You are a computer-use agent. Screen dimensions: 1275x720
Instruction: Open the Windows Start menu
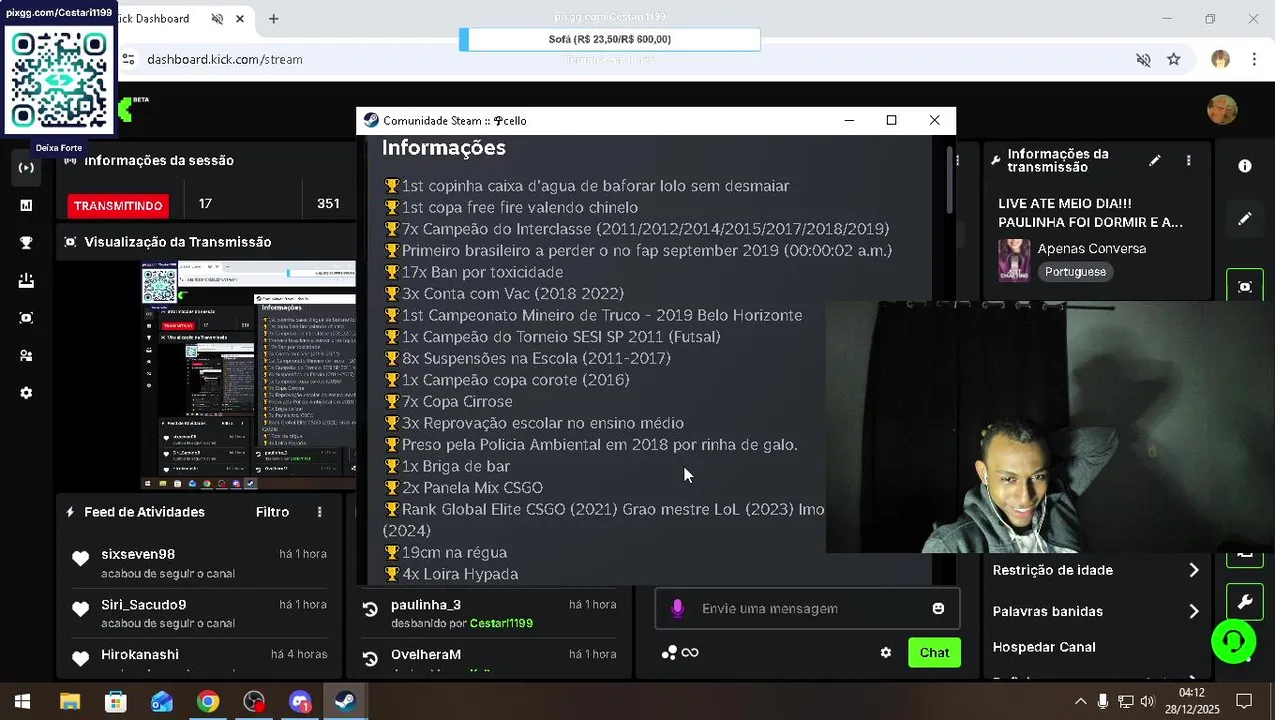[22, 701]
